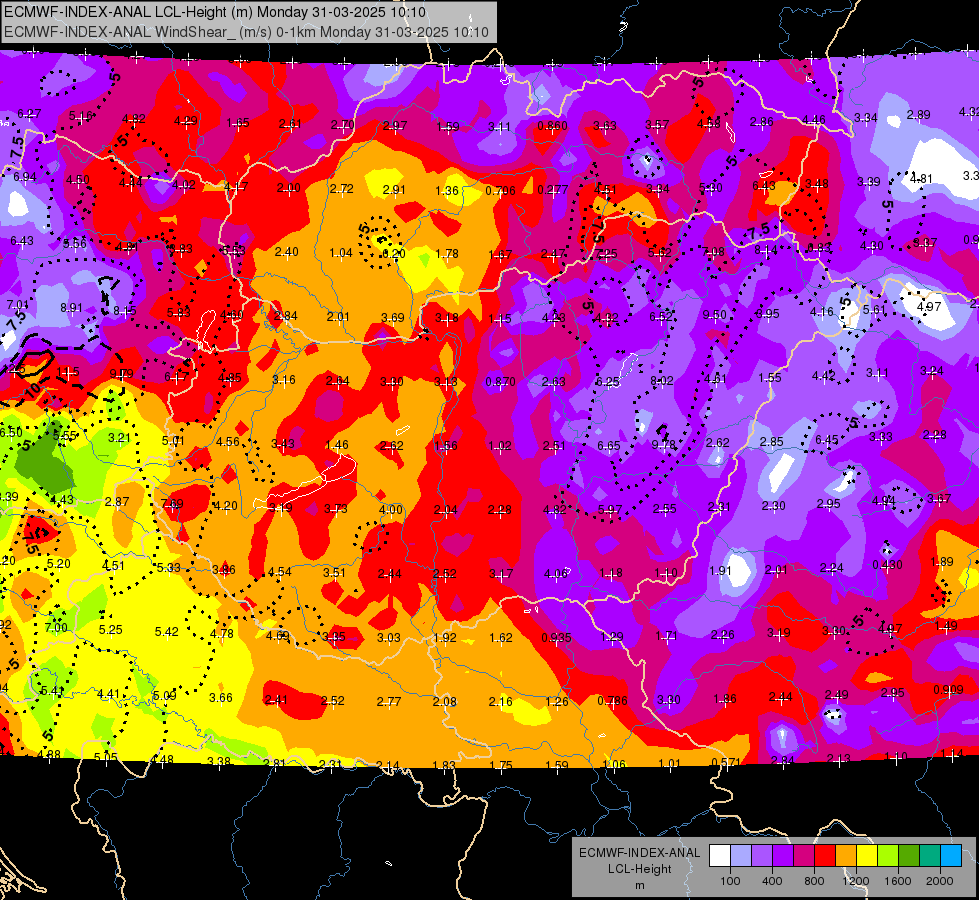Click the wind shear value '1.04'
The image size is (979, 900).
tap(341, 252)
